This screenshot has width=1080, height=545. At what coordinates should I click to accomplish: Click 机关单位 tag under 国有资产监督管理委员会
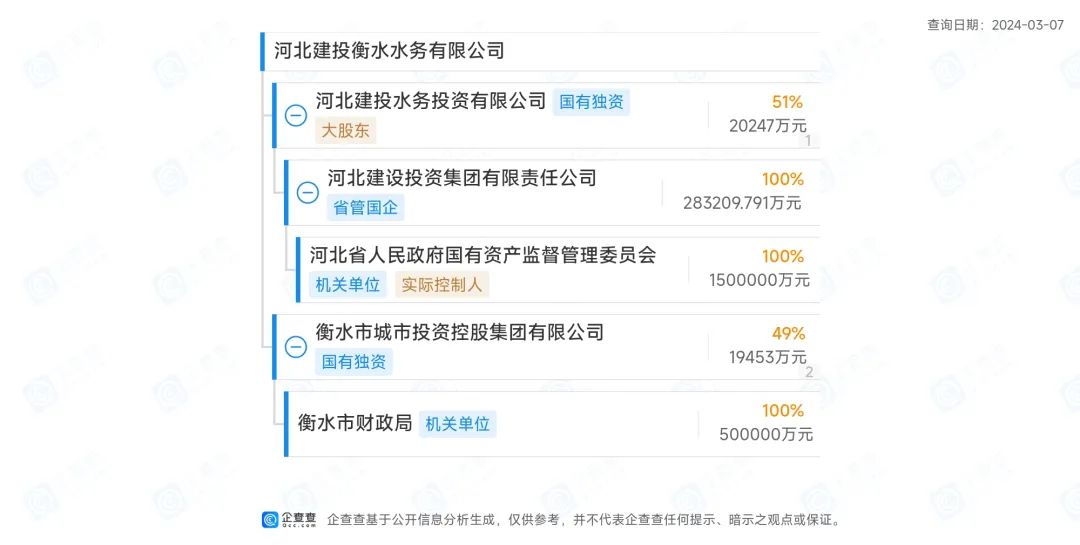(348, 284)
